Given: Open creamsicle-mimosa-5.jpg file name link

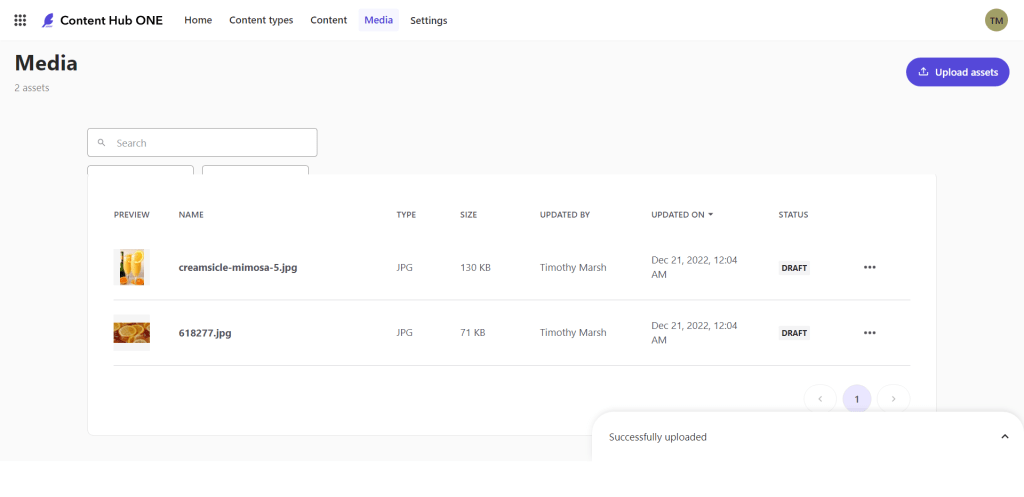Looking at the screenshot, I should click(x=238, y=268).
